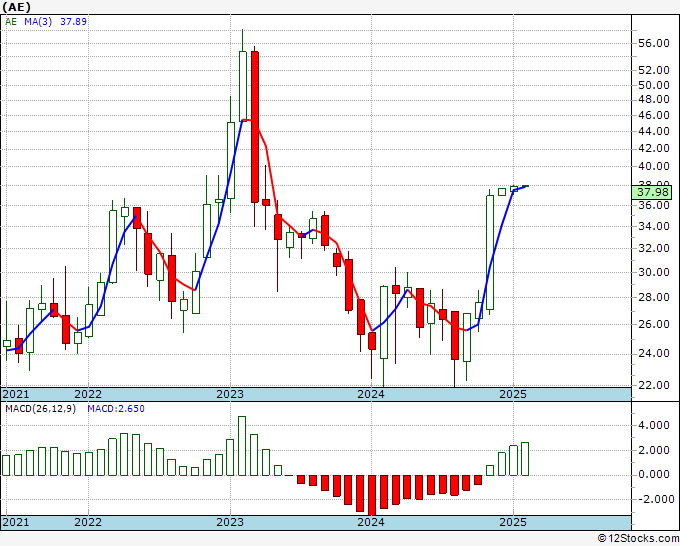Screen dimensions: 680x546
Task: Select the 2024 marker on price timeline
Action: coord(371,394)
